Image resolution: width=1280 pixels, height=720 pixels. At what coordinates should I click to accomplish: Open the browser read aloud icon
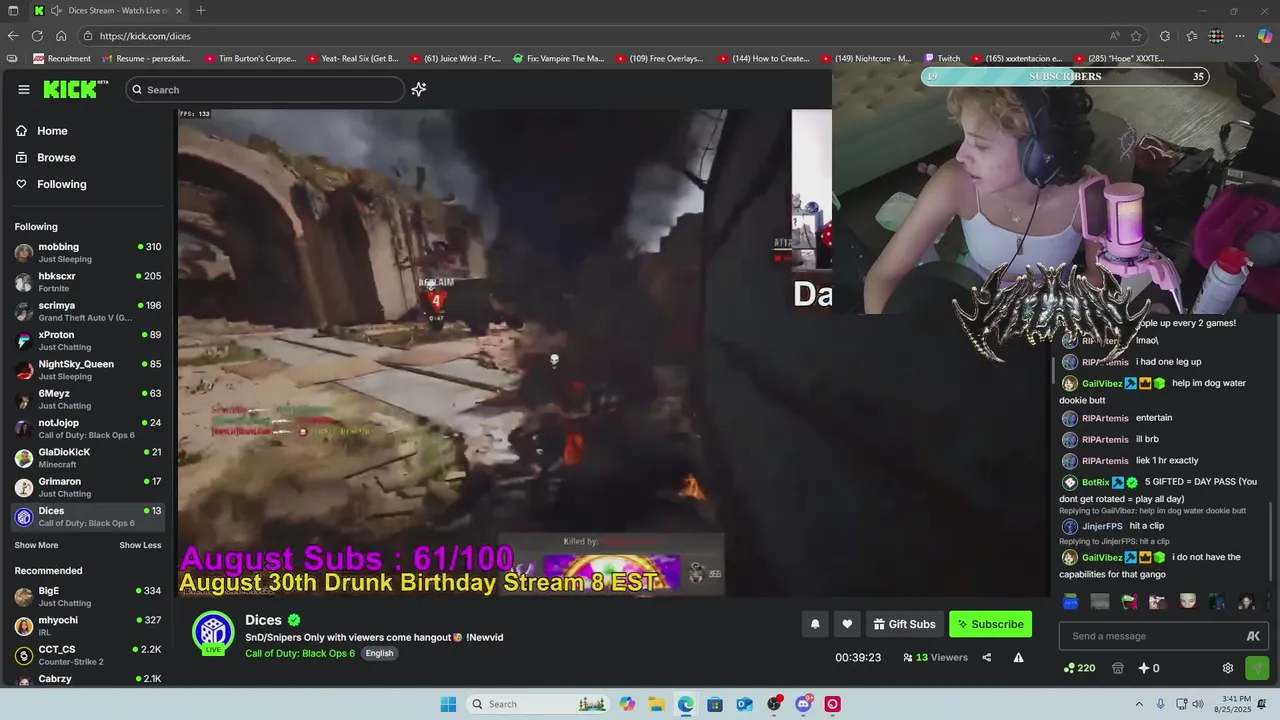[x=1114, y=36]
